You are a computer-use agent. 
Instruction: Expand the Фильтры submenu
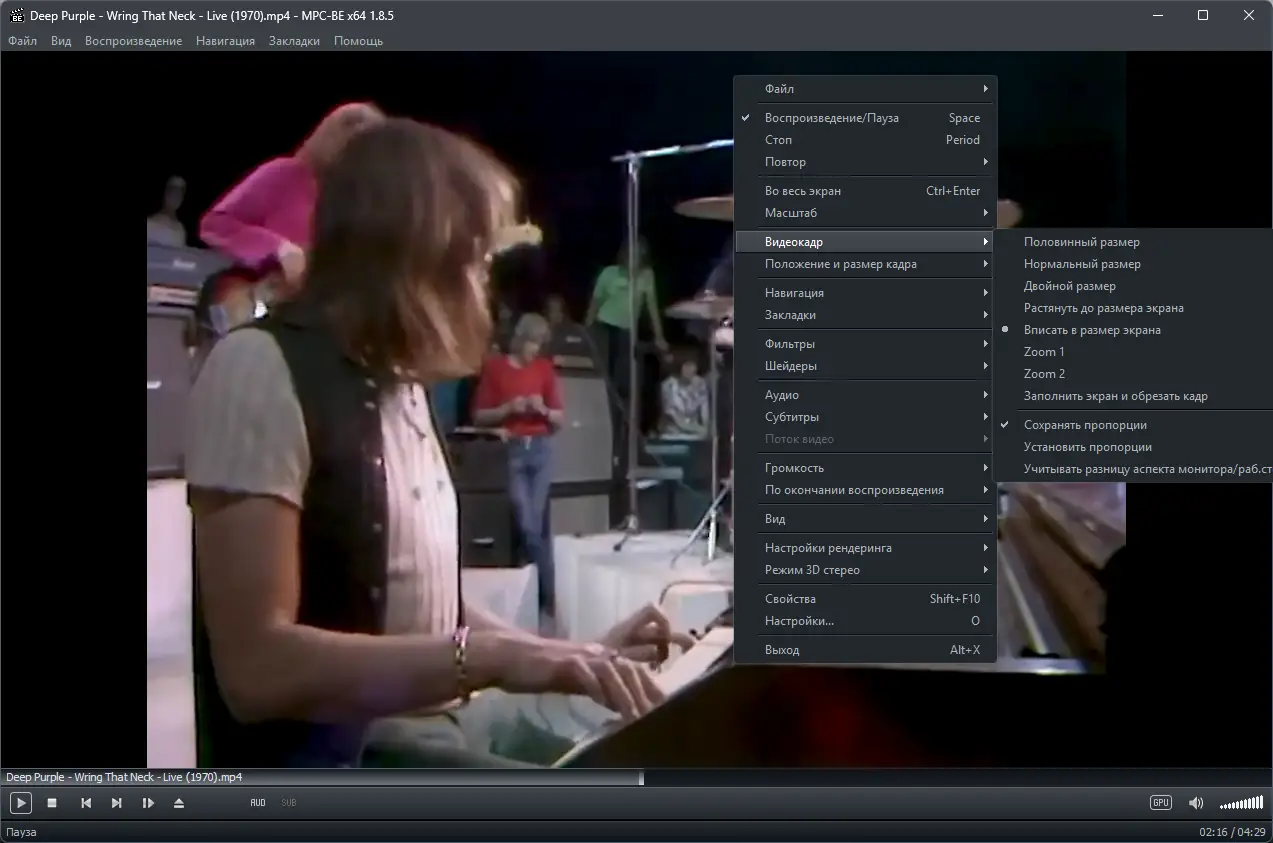pos(789,344)
